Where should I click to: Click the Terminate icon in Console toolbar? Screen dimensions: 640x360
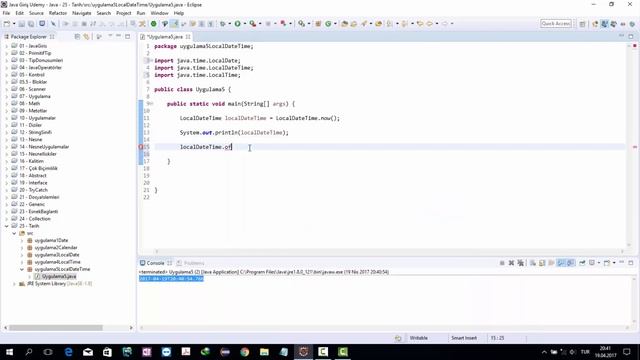point(502,263)
